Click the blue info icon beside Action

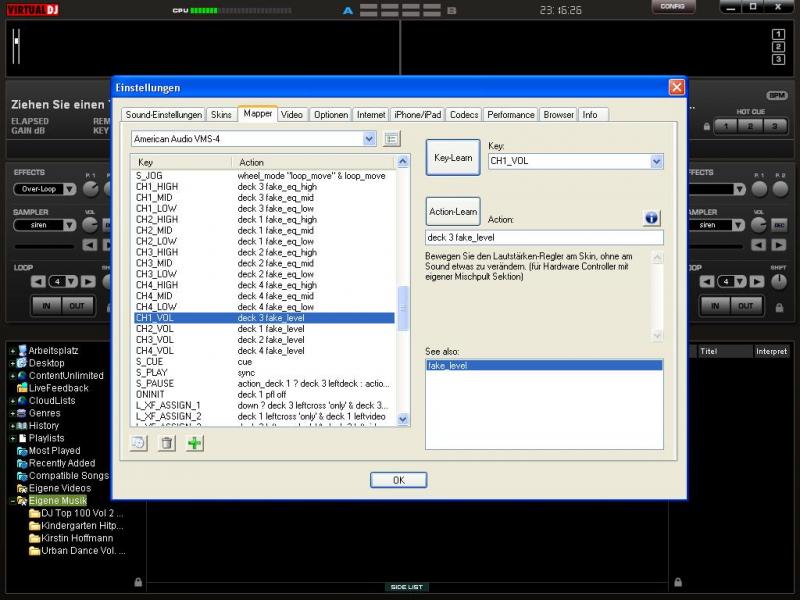tap(651, 218)
